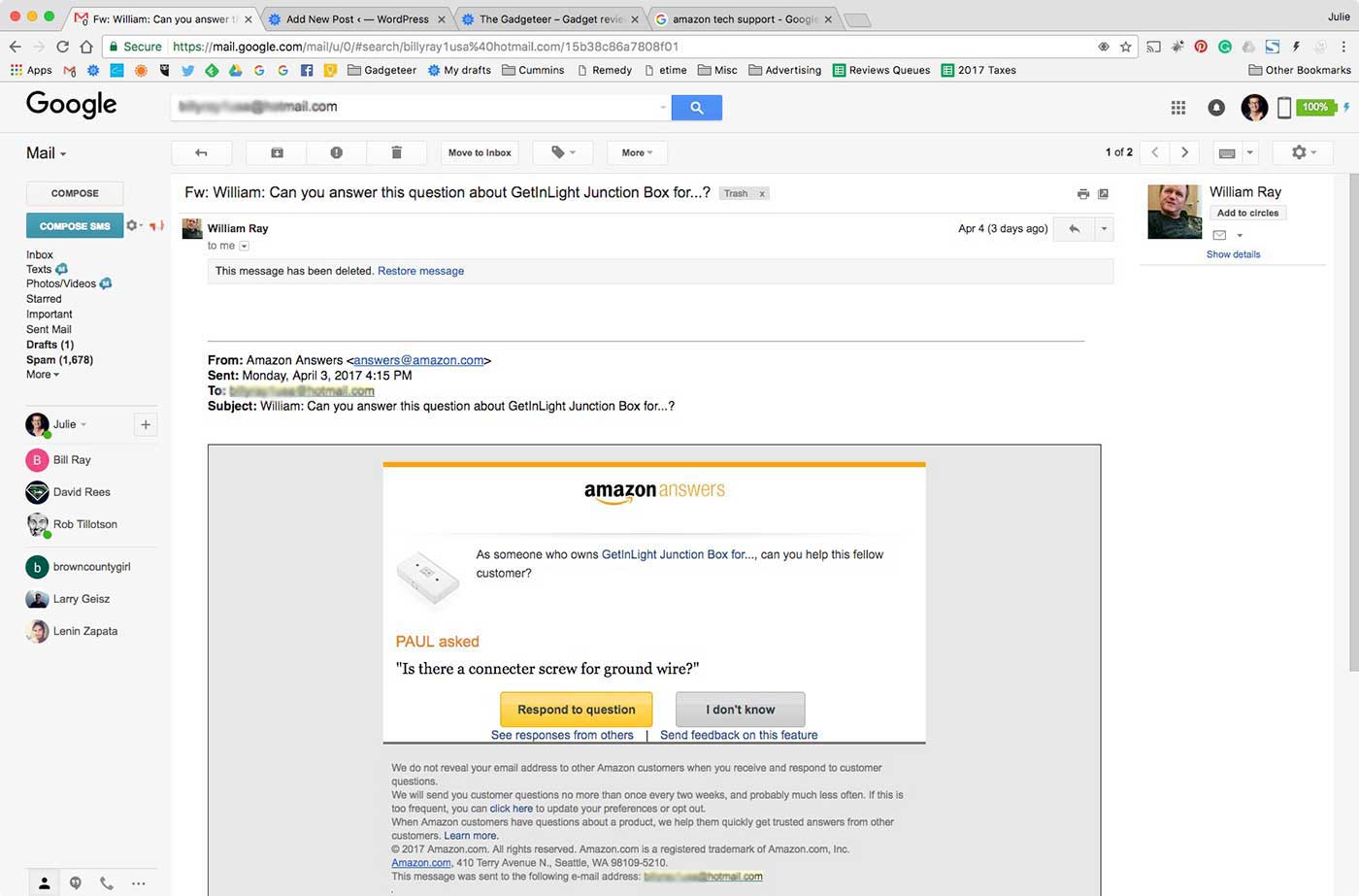Click the "Respond to question" button
Viewport: 1359px width, 896px height.
click(576, 709)
